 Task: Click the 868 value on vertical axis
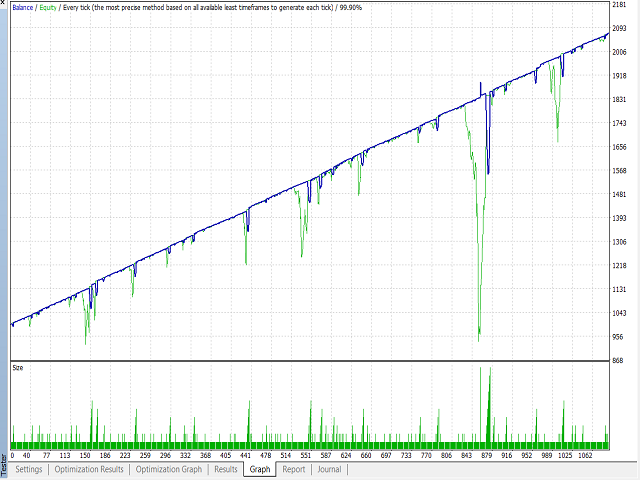[x=618, y=360]
